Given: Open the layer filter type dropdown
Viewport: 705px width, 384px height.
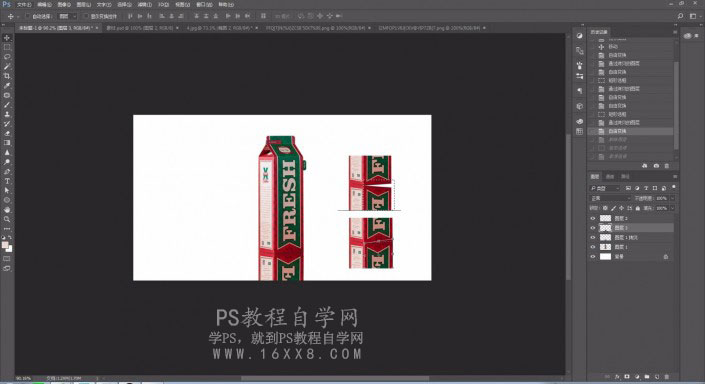Looking at the screenshot, I should click(x=605, y=188).
